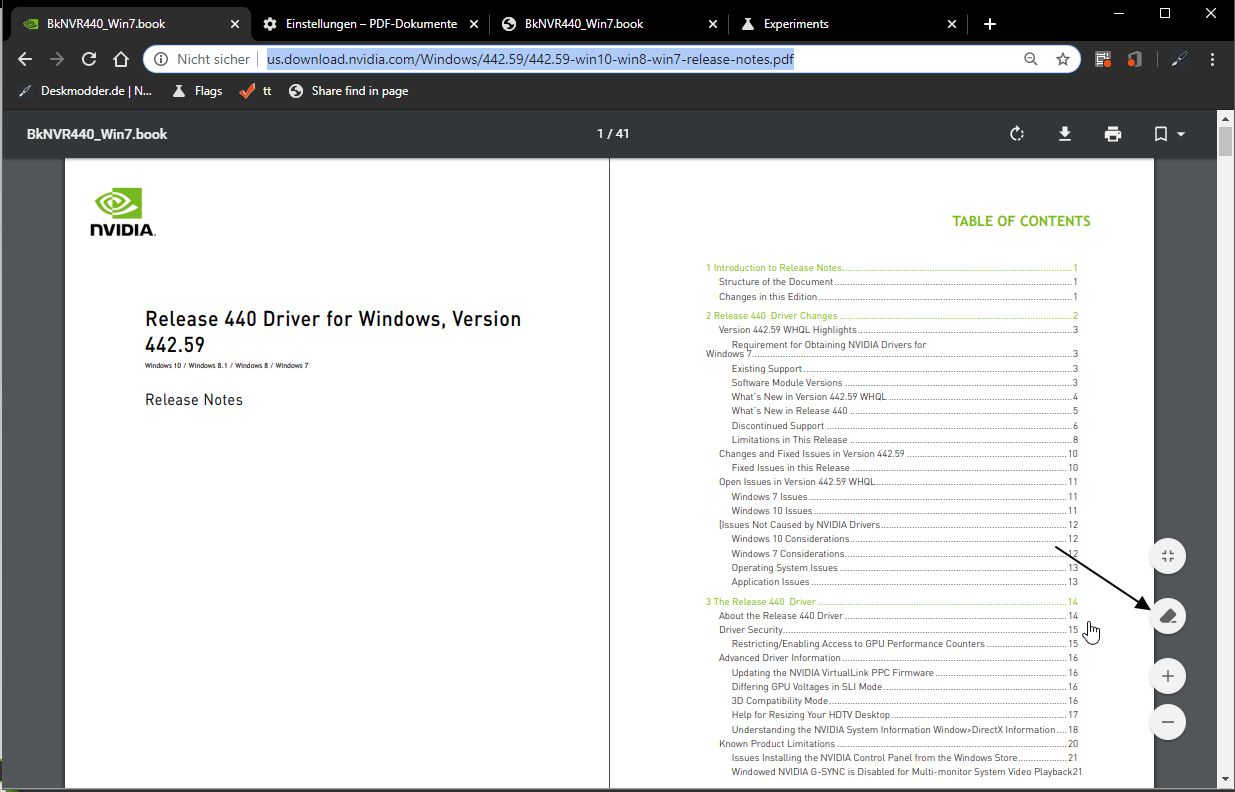Open '2 Release 440 Driver Changes' entry

pyautogui.click(x=891, y=316)
